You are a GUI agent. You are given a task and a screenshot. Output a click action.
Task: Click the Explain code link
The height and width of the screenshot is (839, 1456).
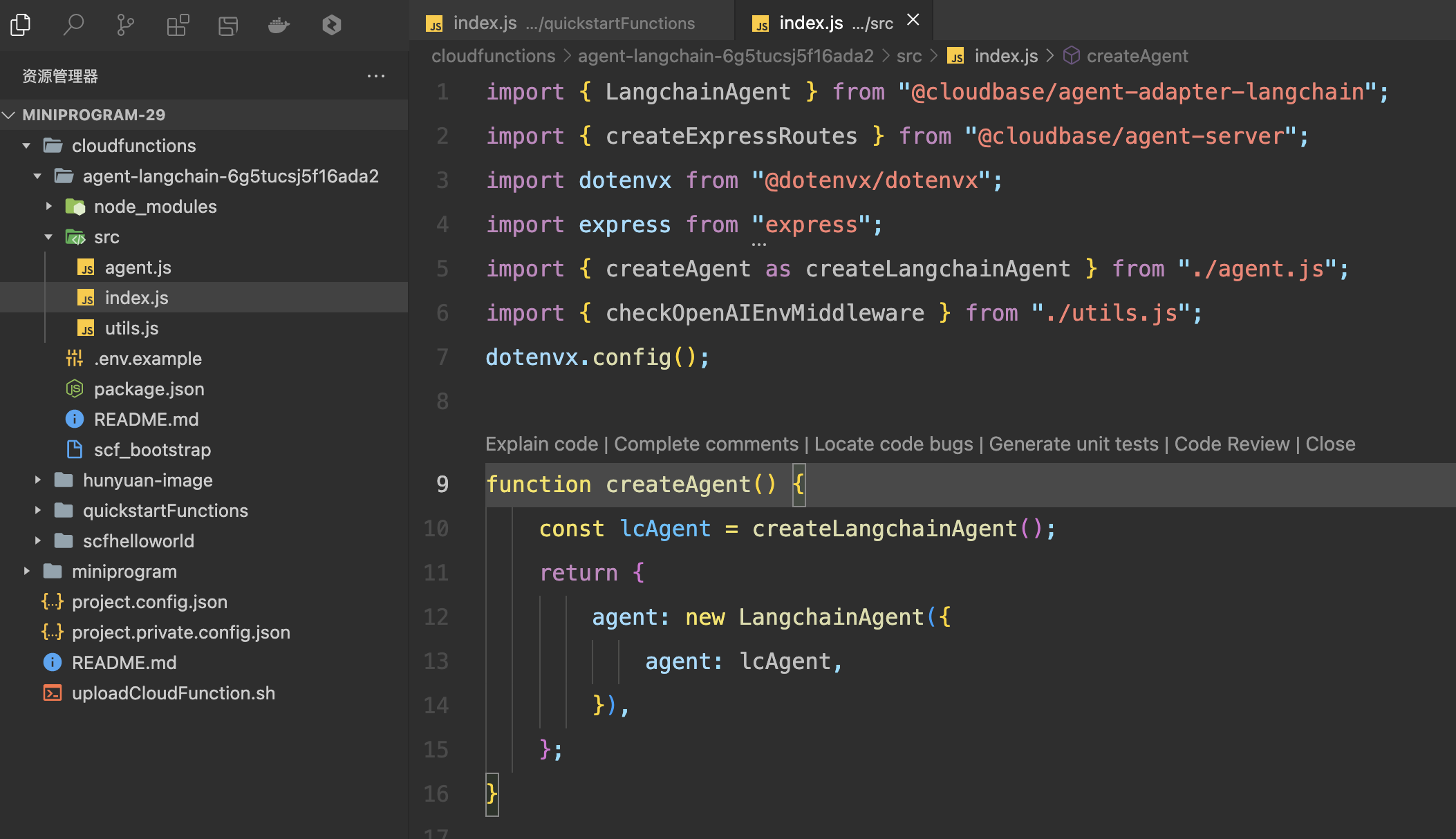coord(541,444)
